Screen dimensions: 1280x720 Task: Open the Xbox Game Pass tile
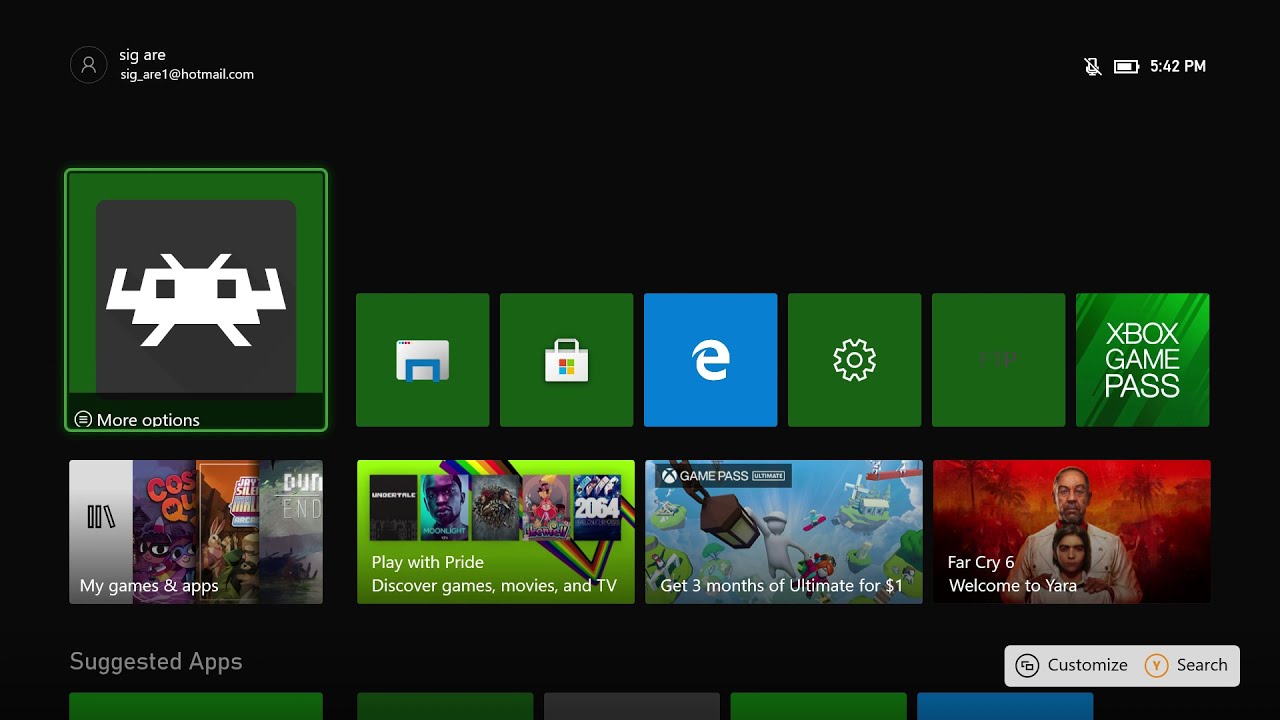pos(1143,360)
